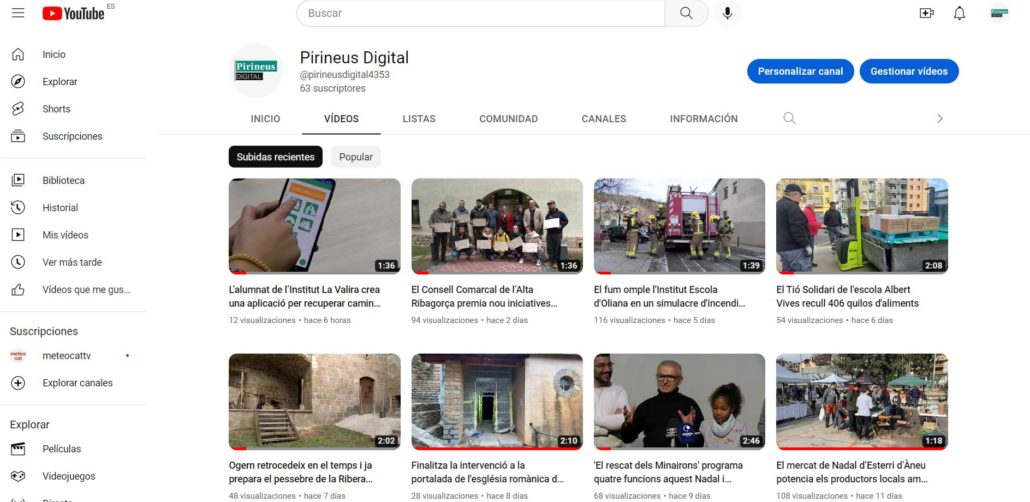Click the Buscar search field
Screen dimensions: 1030x502
click(x=480, y=13)
